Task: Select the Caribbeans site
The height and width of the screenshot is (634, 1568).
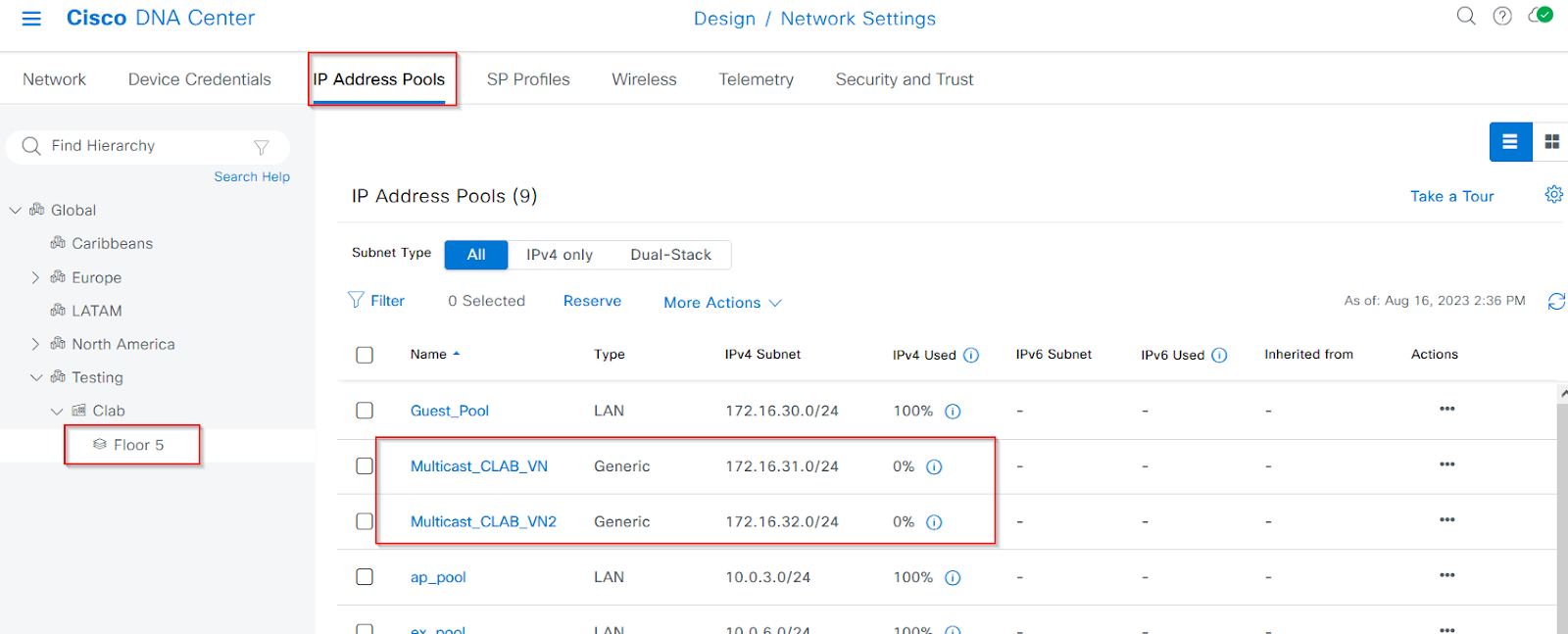Action: pyautogui.click(x=112, y=243)
